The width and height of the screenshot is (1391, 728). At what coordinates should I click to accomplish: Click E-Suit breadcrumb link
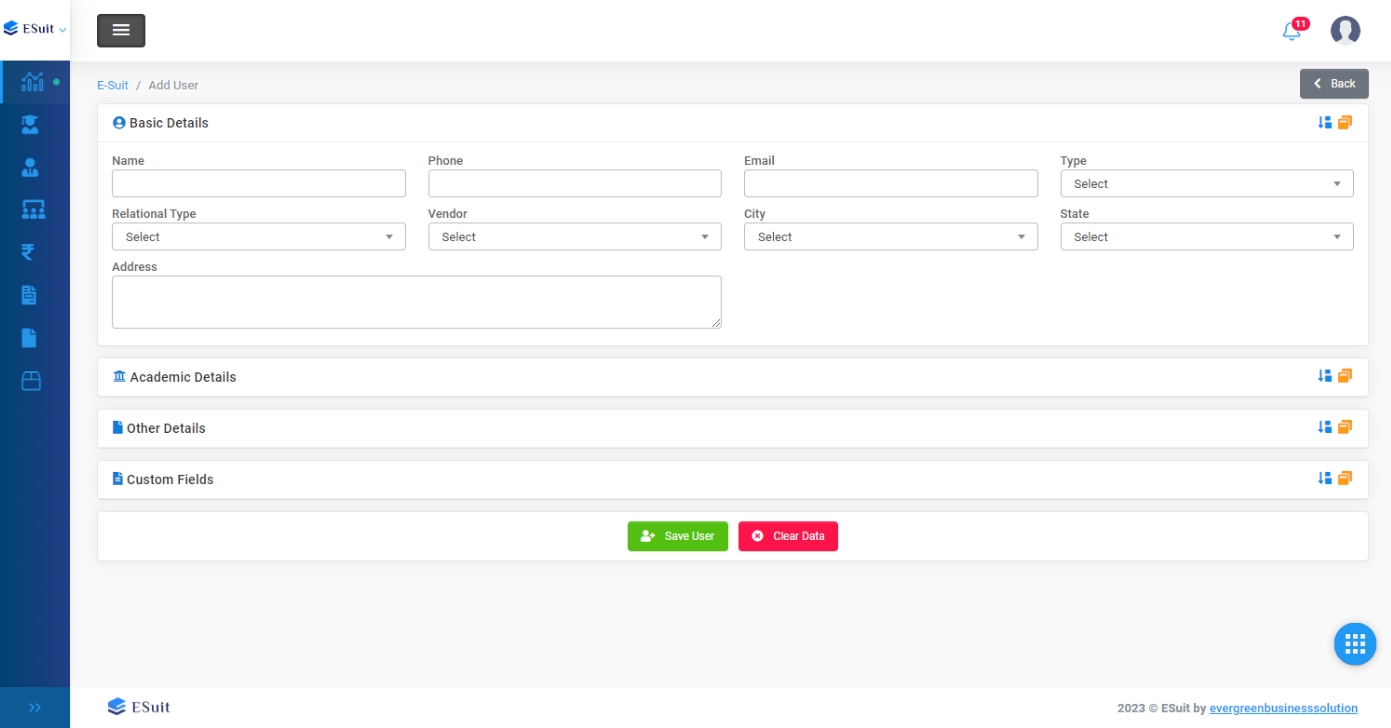pos(112,85)
